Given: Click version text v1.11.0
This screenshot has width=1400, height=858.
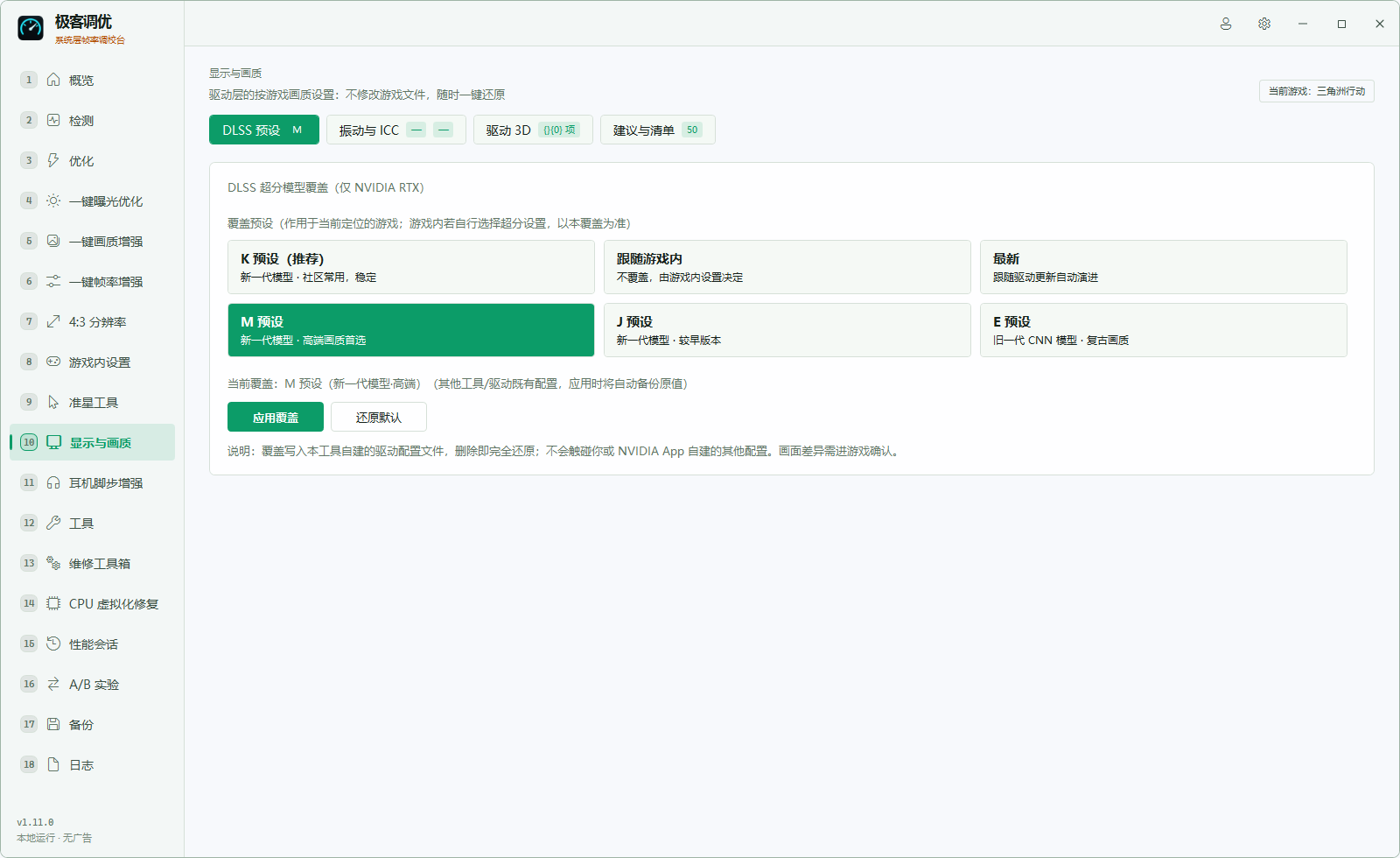Looking at the screenshot, I should [x=35, y=822].
